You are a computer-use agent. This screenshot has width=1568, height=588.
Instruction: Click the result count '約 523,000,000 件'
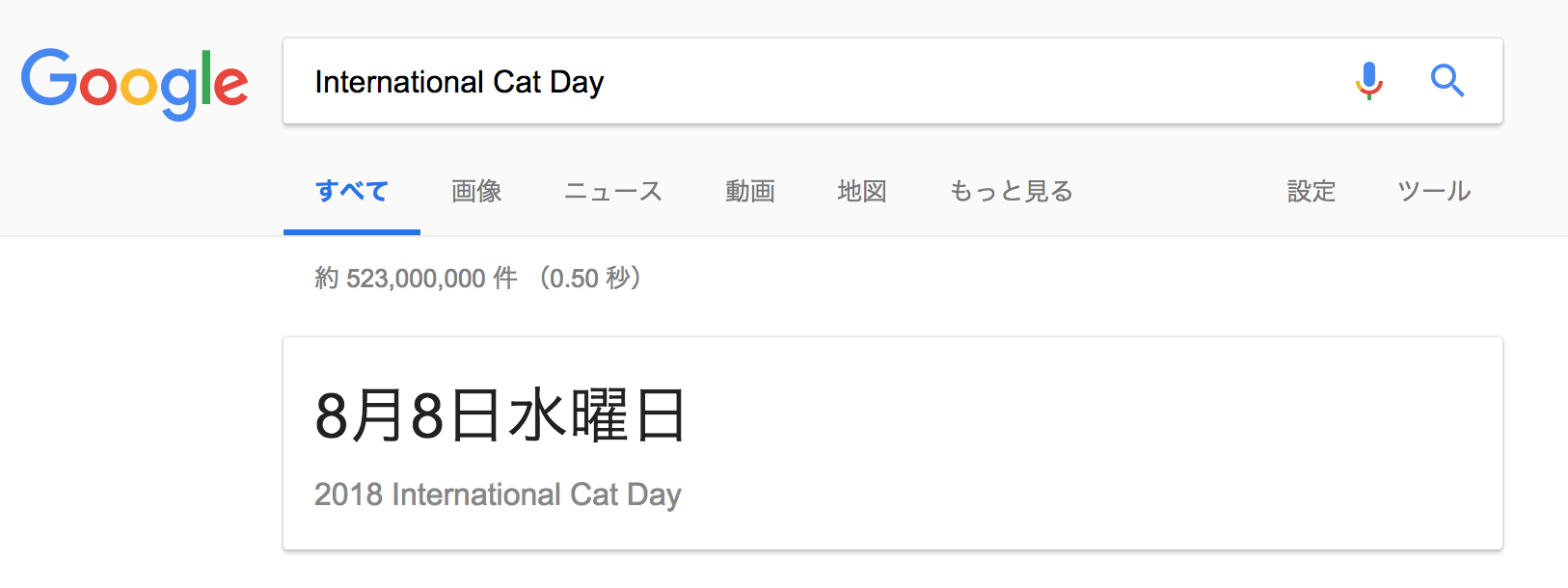pos(417,279)
